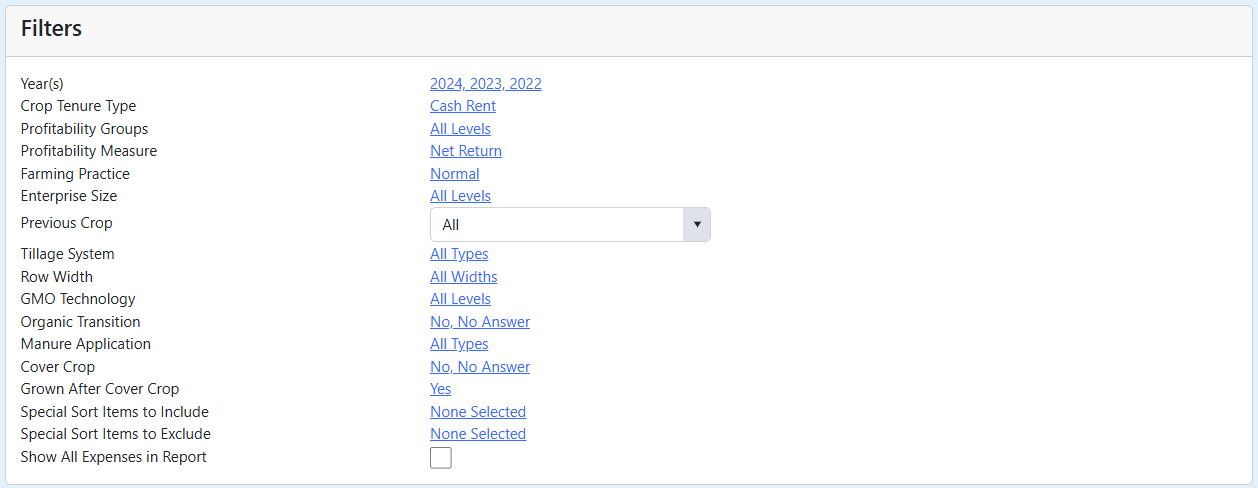Select the Row Width All Widths link

463,277
